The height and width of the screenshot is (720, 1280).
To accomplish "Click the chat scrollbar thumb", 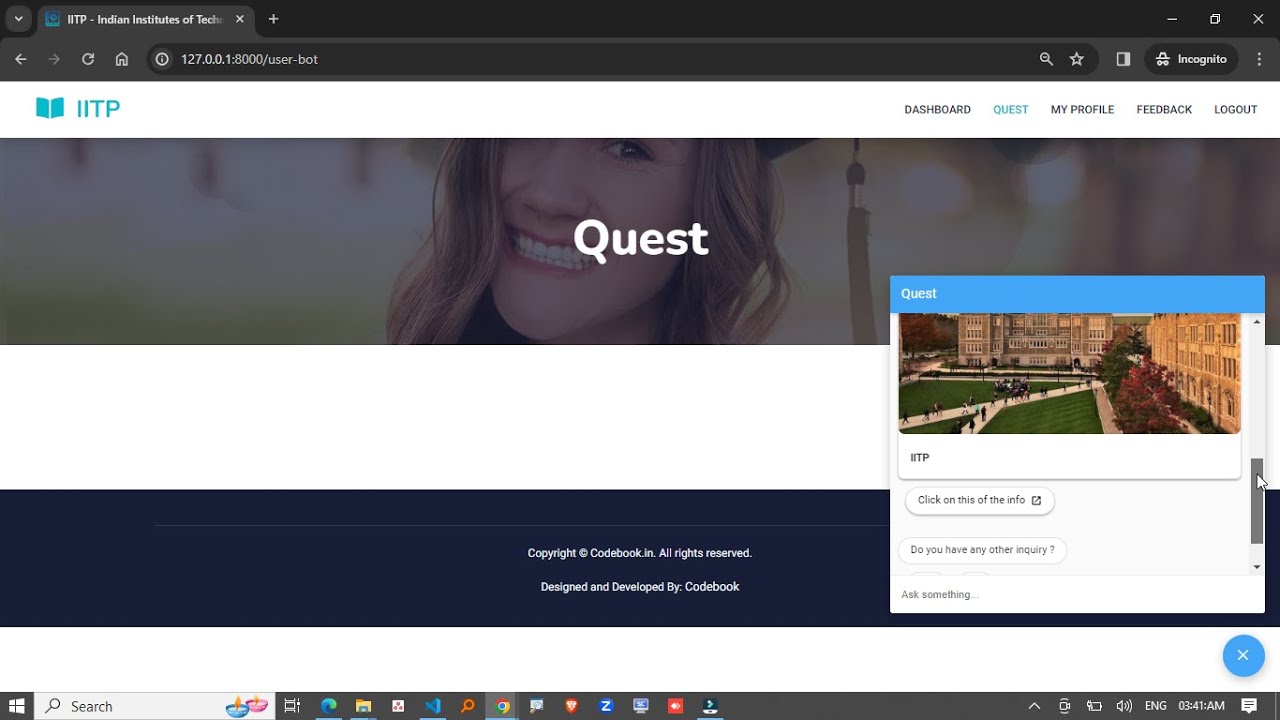I will point(1257,501).
